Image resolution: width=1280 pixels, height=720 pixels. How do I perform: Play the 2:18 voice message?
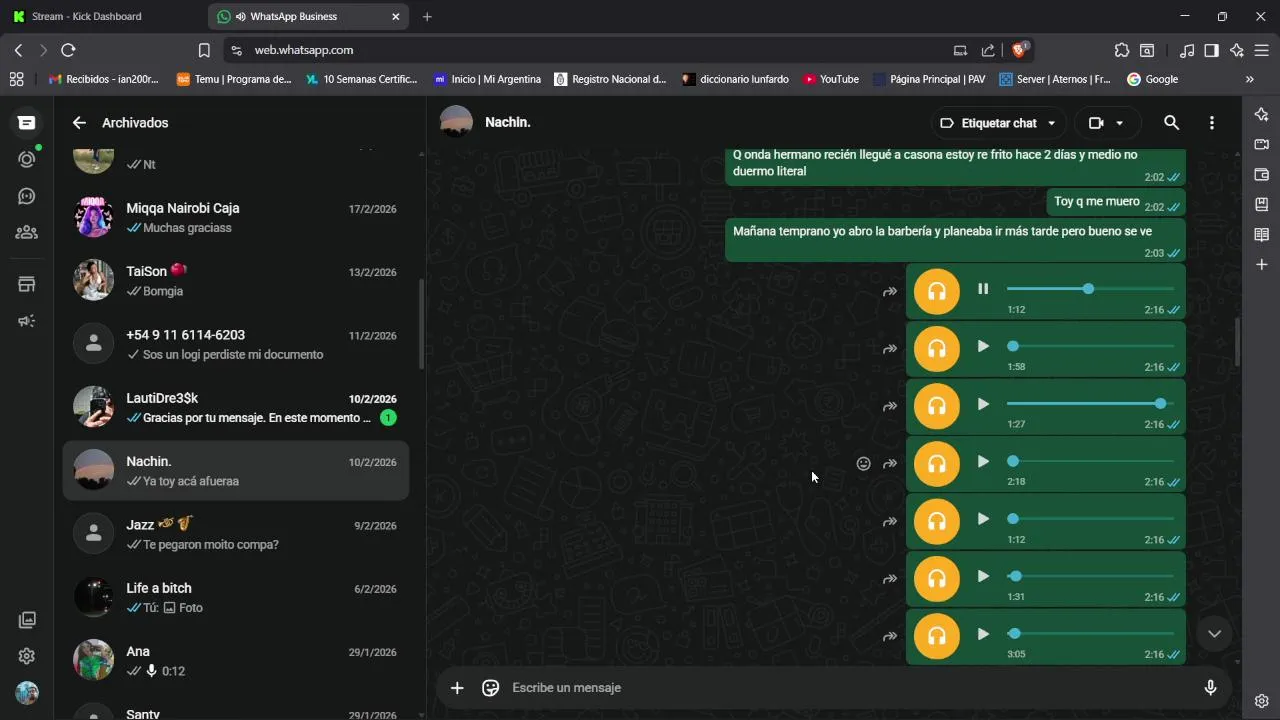[x=983, y=461]
